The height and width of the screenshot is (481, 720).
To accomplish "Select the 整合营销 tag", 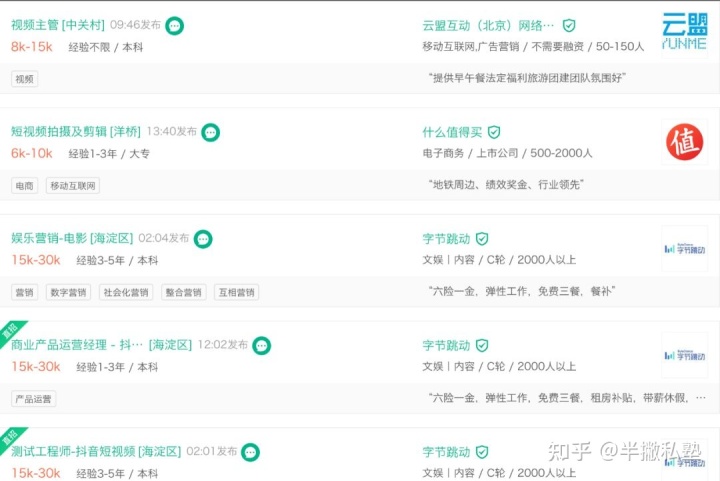I will (184, 292).
